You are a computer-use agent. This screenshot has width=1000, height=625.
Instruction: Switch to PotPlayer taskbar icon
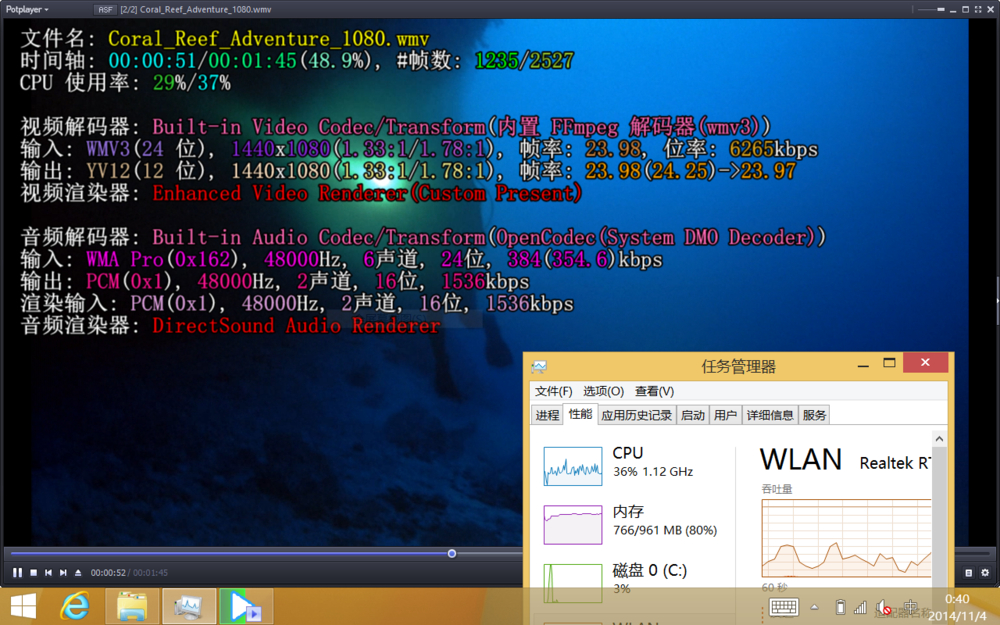[x=246, y=606]
